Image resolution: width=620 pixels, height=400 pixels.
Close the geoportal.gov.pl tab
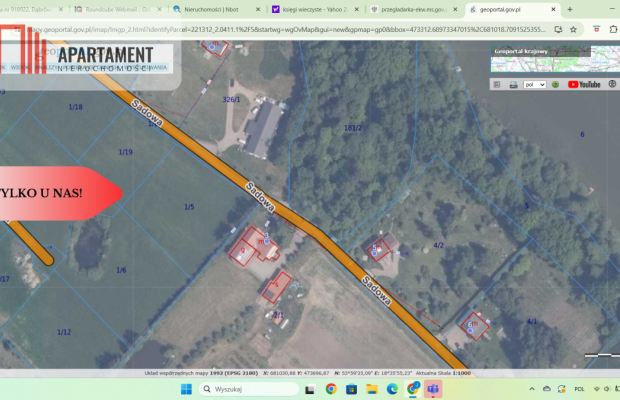551,9
